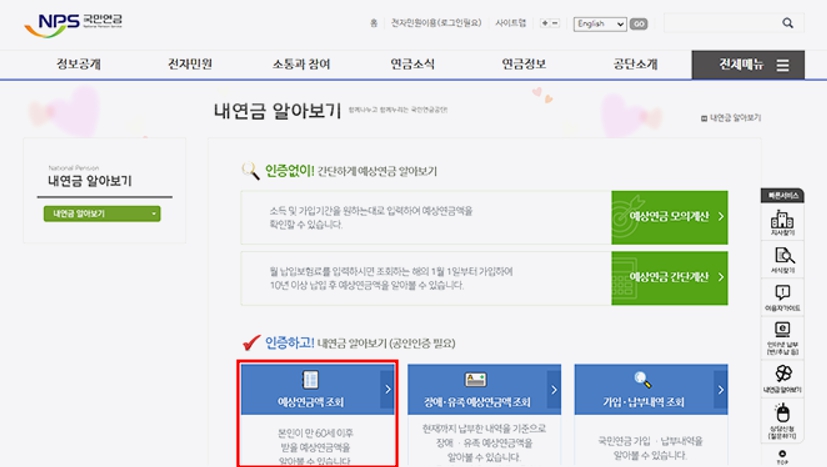The width and height of the screenshot is (827, 467).
Task: Click the search magnifier icon
Action: 787,23
